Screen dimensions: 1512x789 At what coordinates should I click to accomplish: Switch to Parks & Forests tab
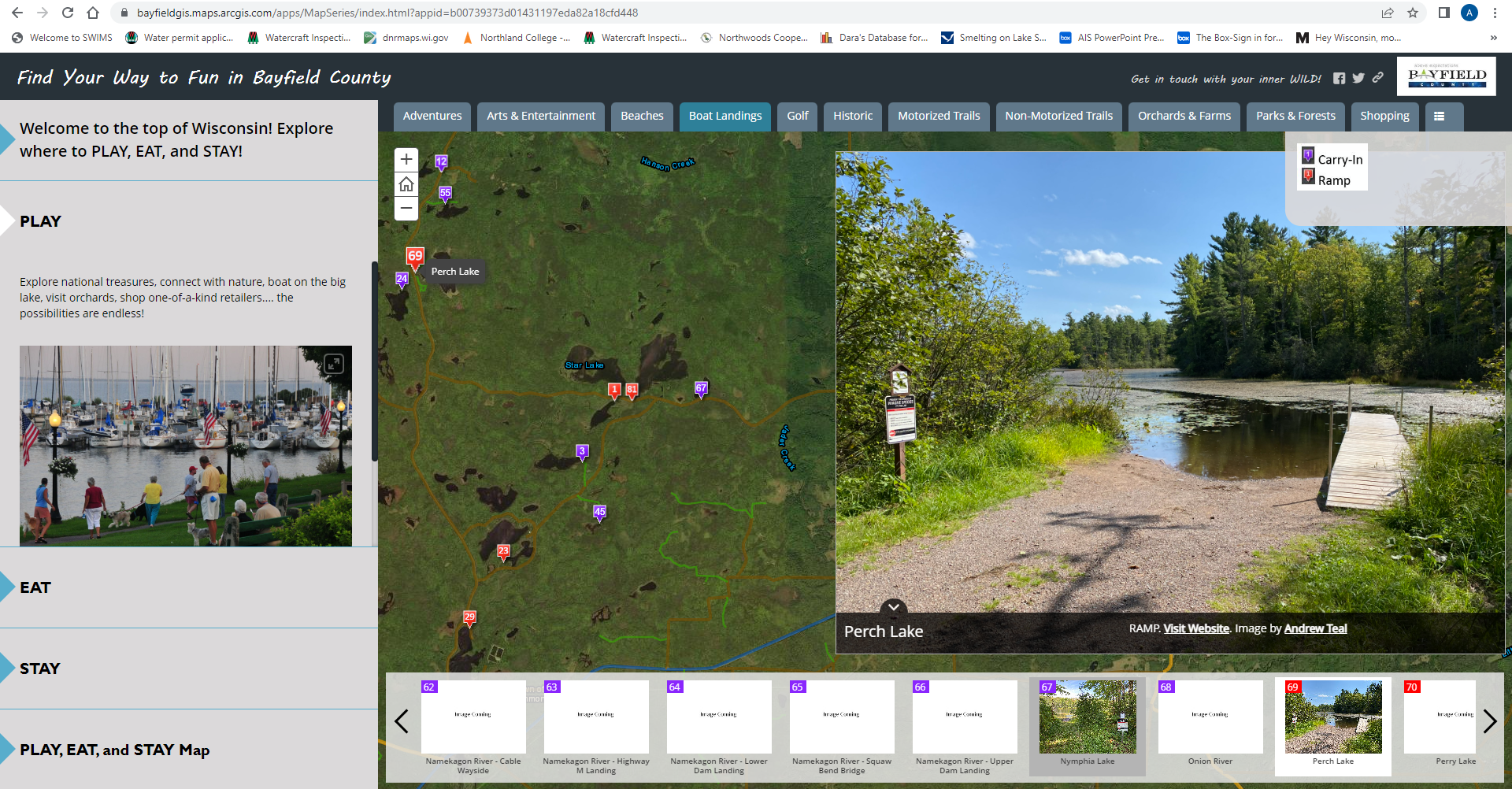coord(1295,117)
